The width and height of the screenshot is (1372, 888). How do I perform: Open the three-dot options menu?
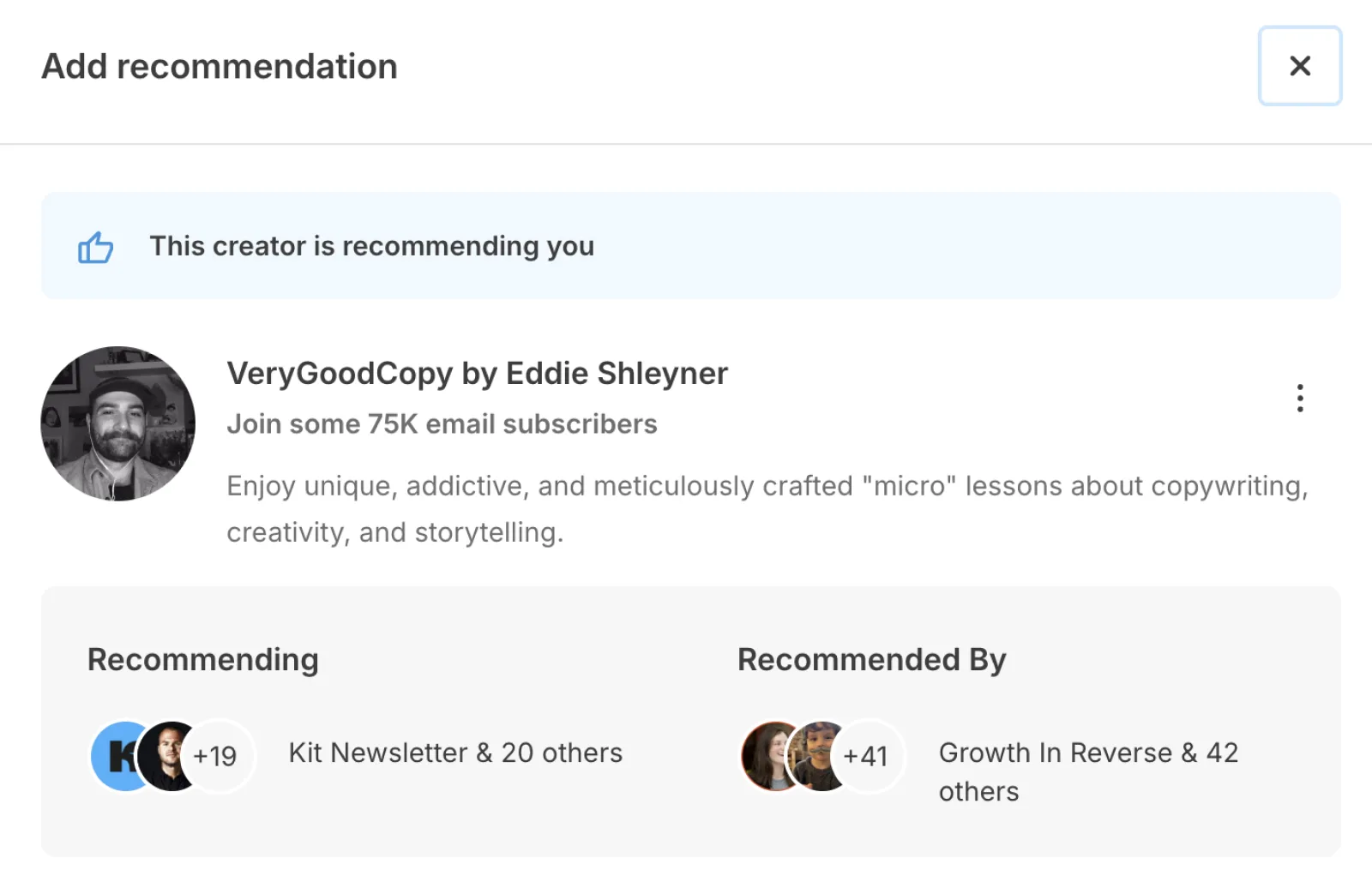point(1300,398)
